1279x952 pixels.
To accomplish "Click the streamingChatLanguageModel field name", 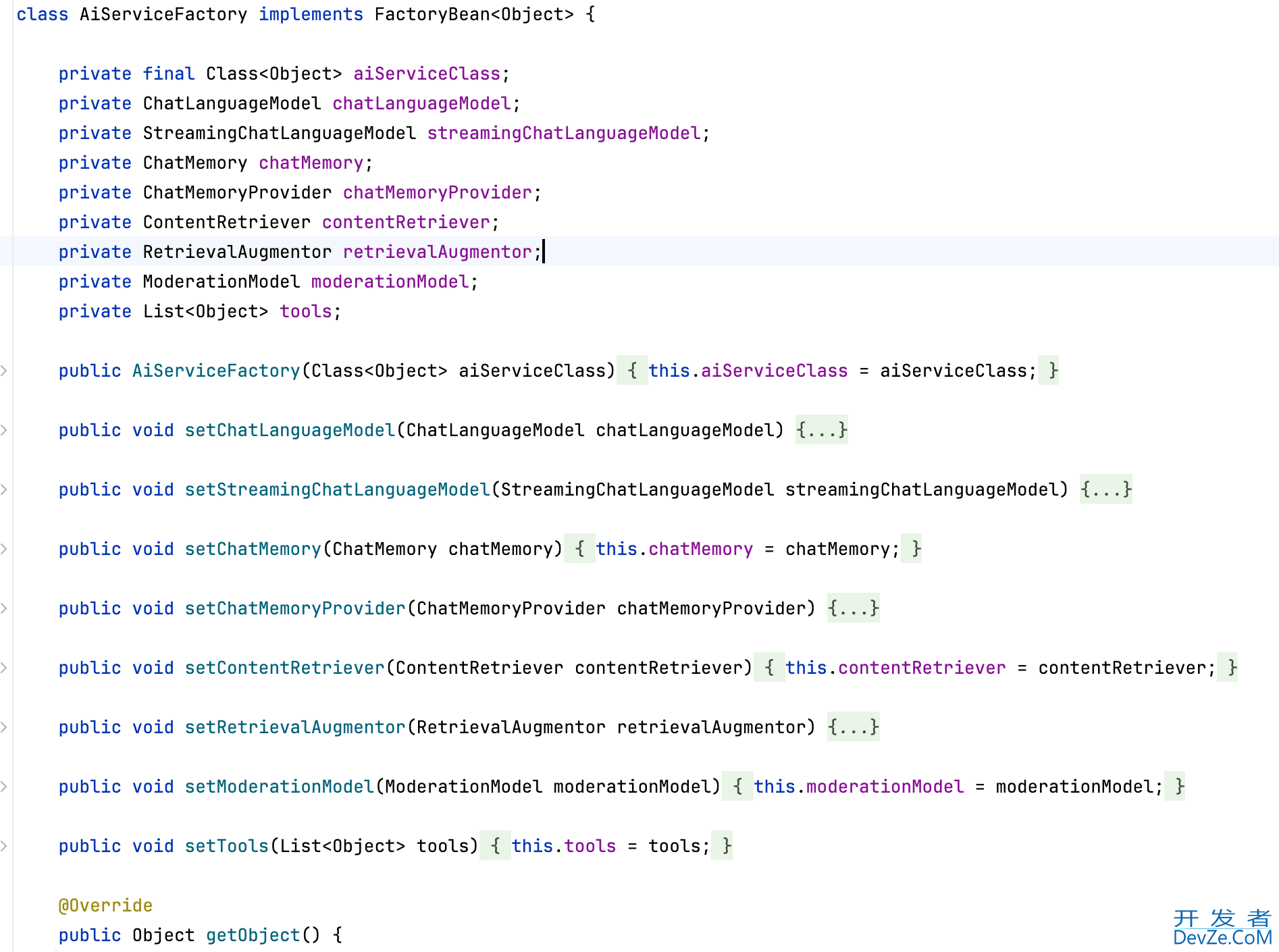I will (x=564, y=133).
